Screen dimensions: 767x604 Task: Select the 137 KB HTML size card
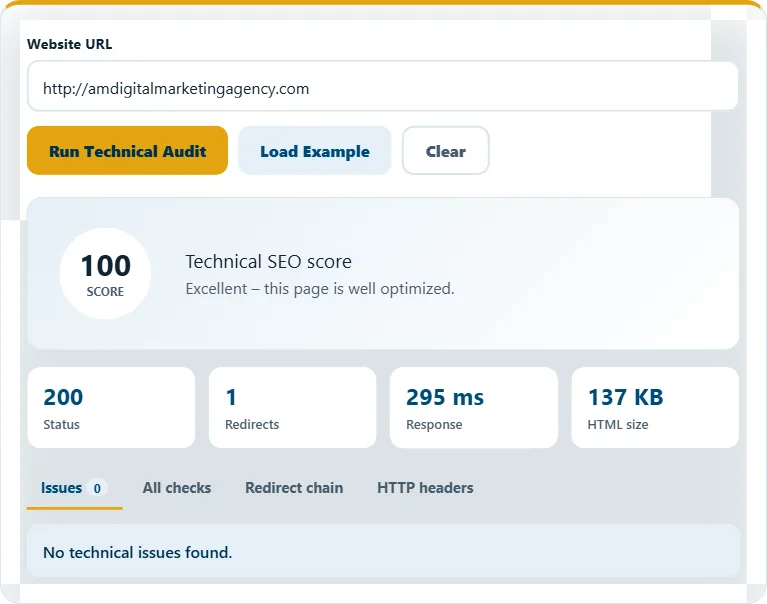[655, 407]
